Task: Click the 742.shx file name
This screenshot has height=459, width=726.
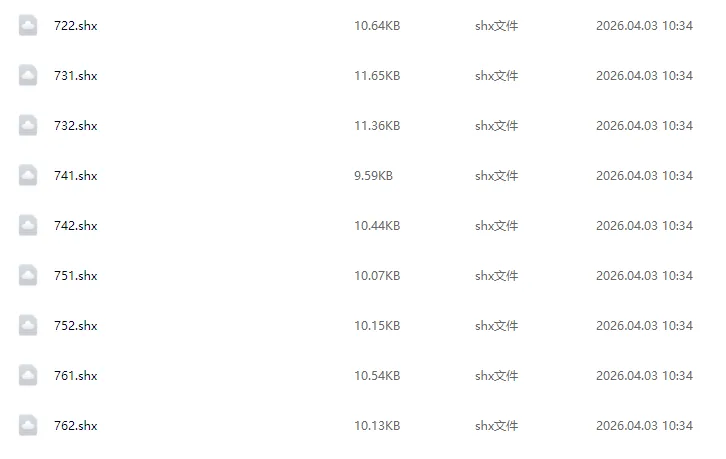Action: coord(75,226)
